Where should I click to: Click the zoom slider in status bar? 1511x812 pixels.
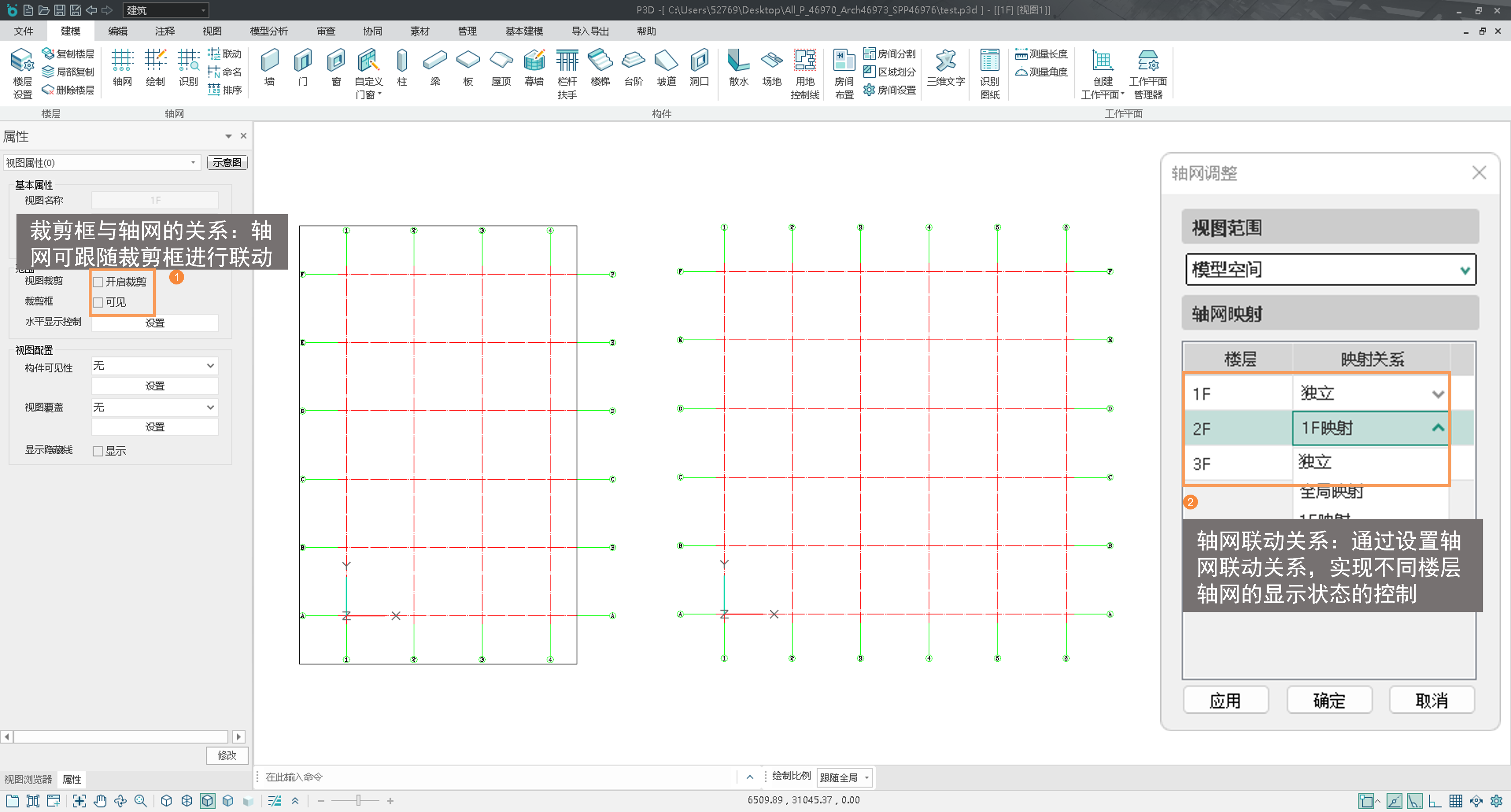pos(358,800)
